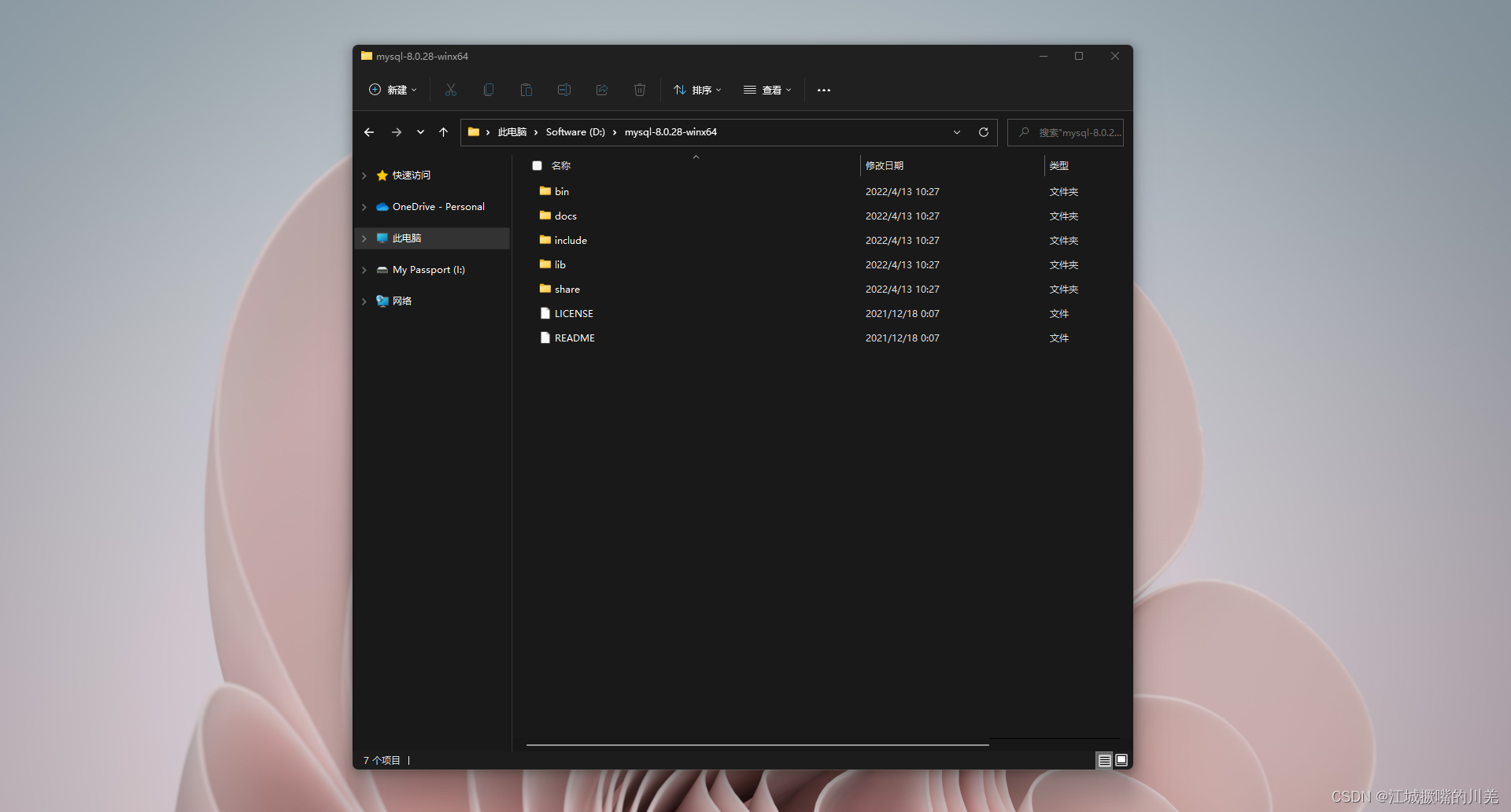Refresh the current folder view
Viewport: 1511px width, 812px height.
(x=984, y=132)
